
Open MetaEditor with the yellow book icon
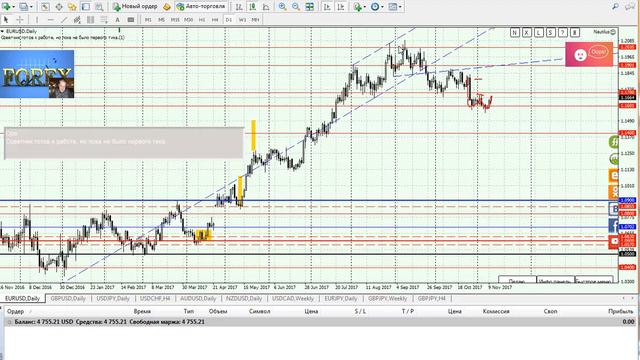pyautogui.click(x=167, y=7)
